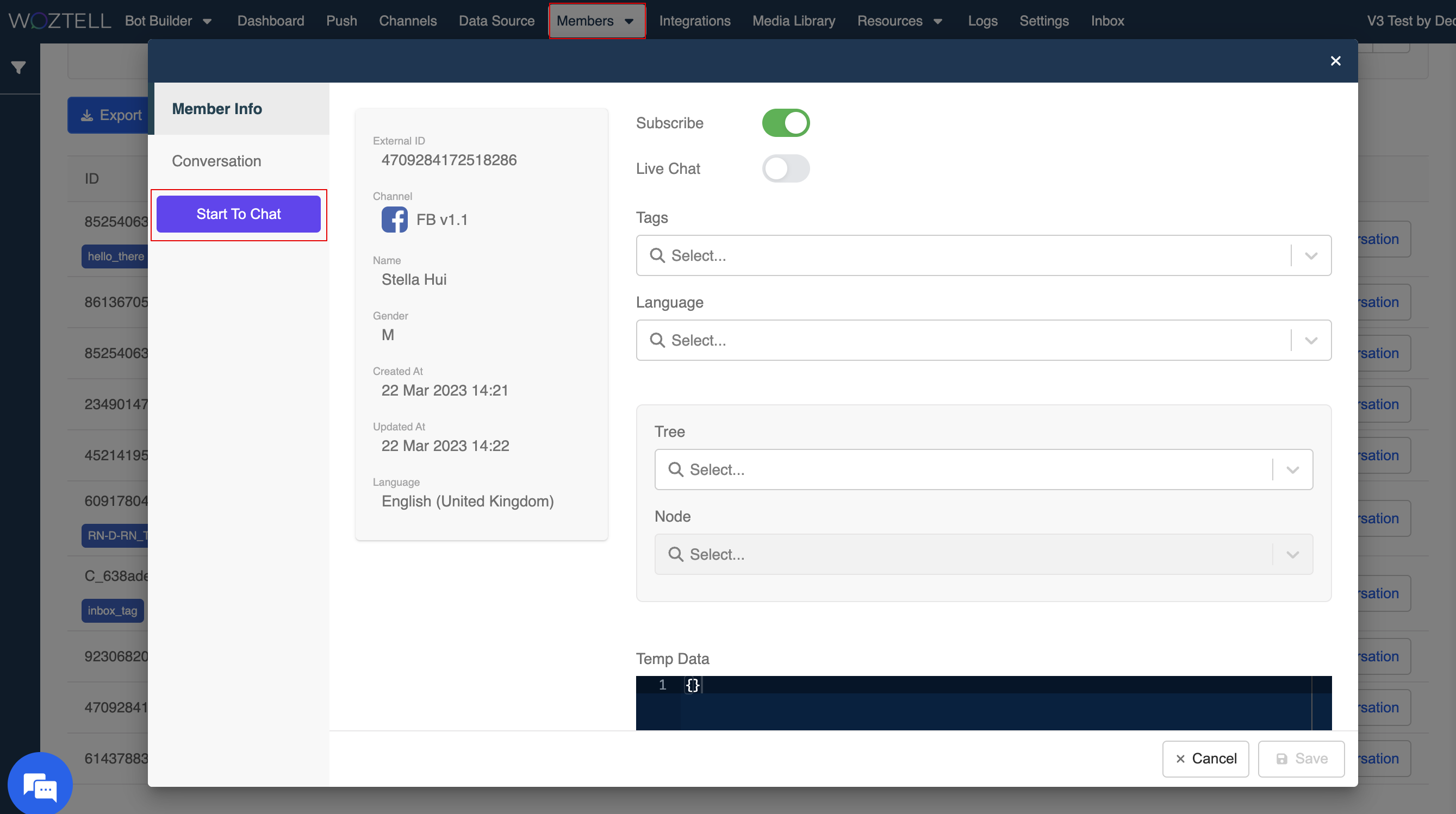Expand the Language select dropdown arrow
Screen dimensions: 1456x814
(x=1311, y=341)
